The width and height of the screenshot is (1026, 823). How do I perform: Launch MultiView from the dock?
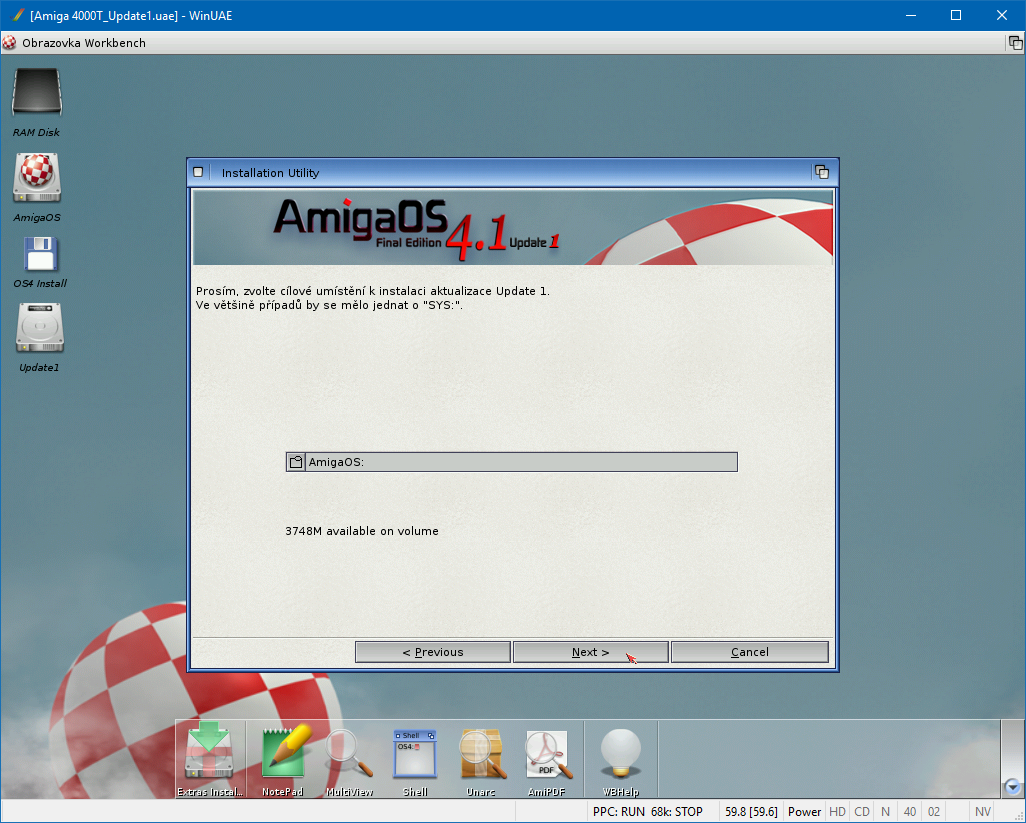click(349, 754)
